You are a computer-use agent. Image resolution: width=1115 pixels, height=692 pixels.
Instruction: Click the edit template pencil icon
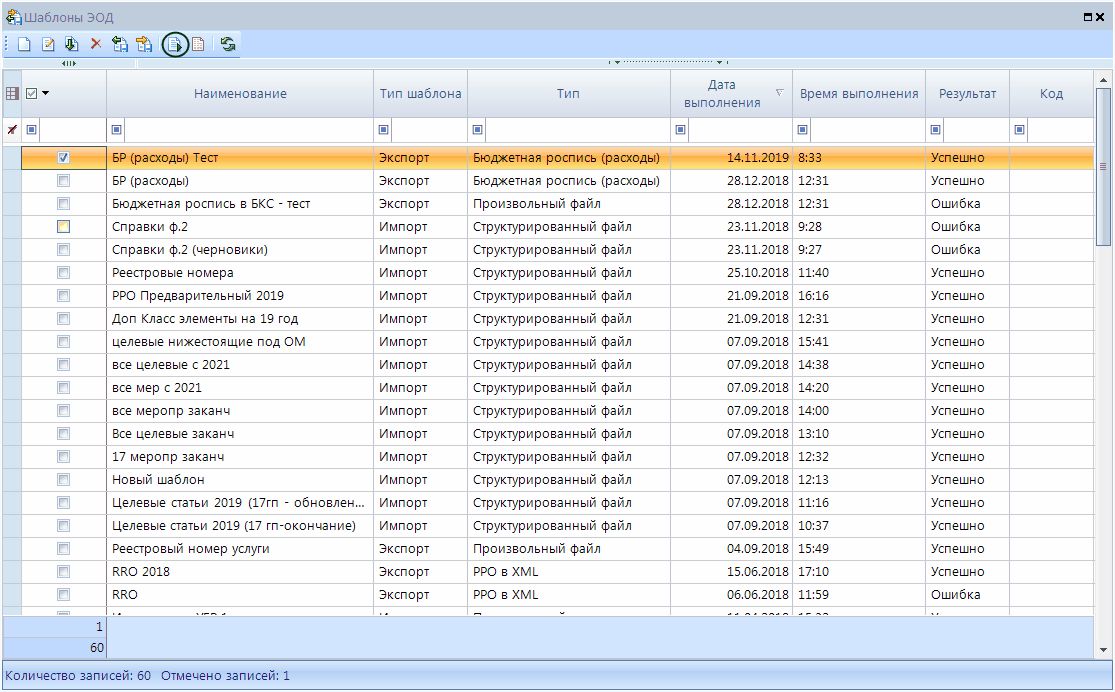pos(48,44)
